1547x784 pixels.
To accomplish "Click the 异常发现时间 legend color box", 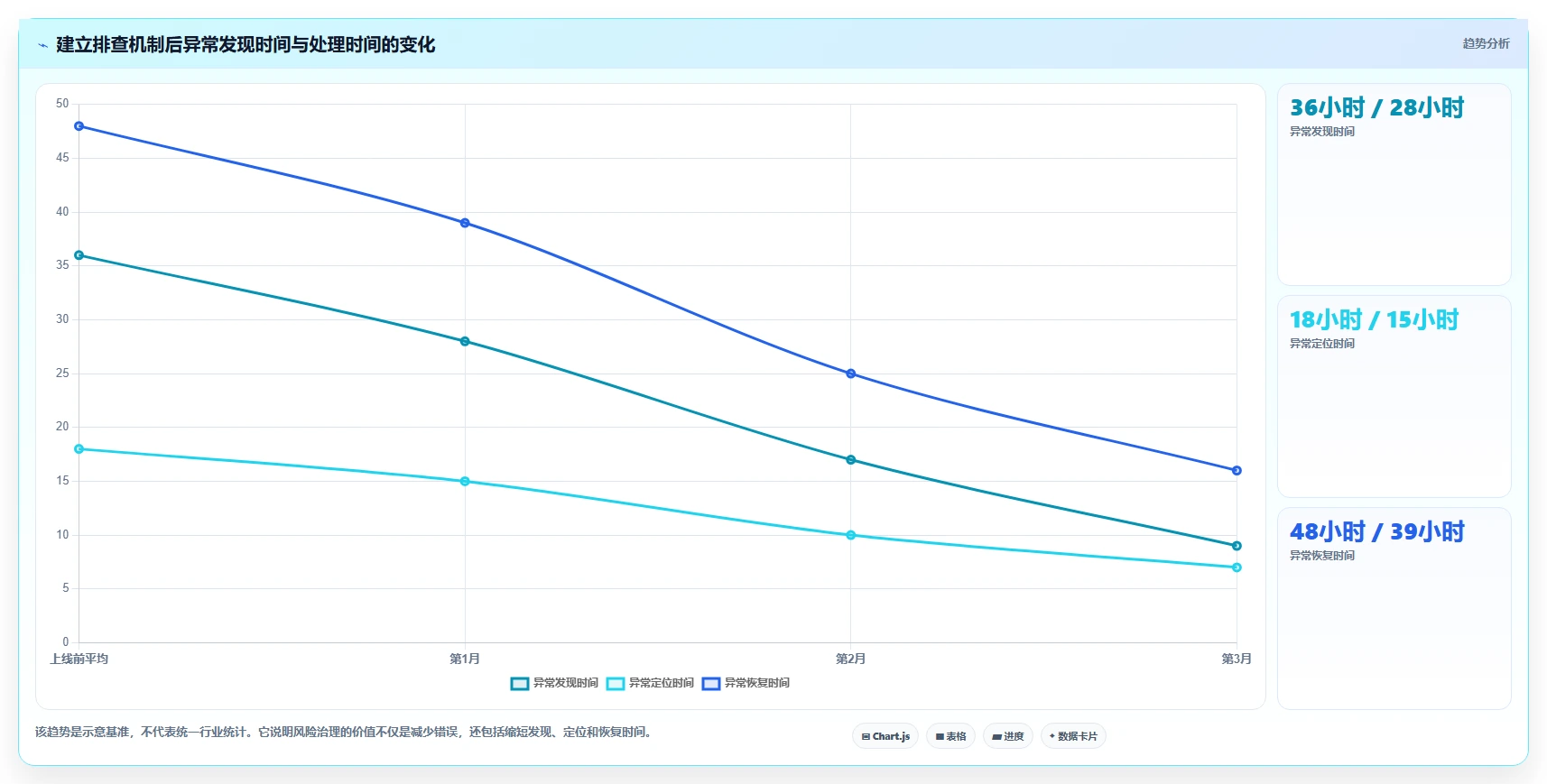I will coord(519,683).
